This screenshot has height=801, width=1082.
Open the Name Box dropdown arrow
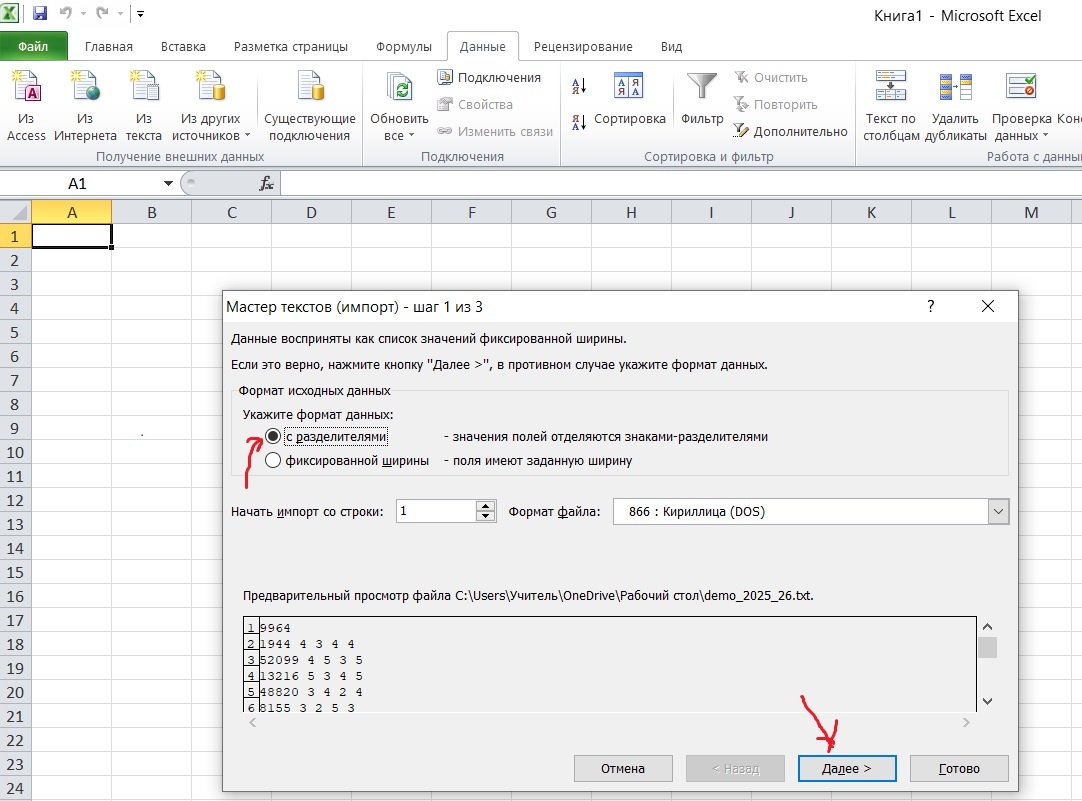coord(168,184)
